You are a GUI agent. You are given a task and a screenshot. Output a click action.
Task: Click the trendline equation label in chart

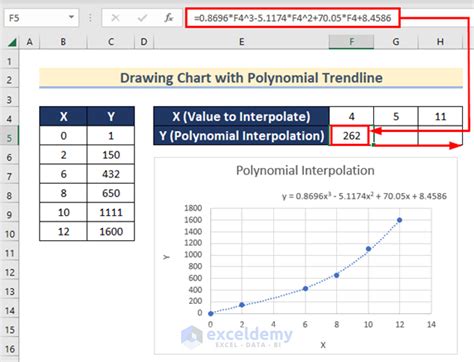pyautogui.click(x=364, y=196)
